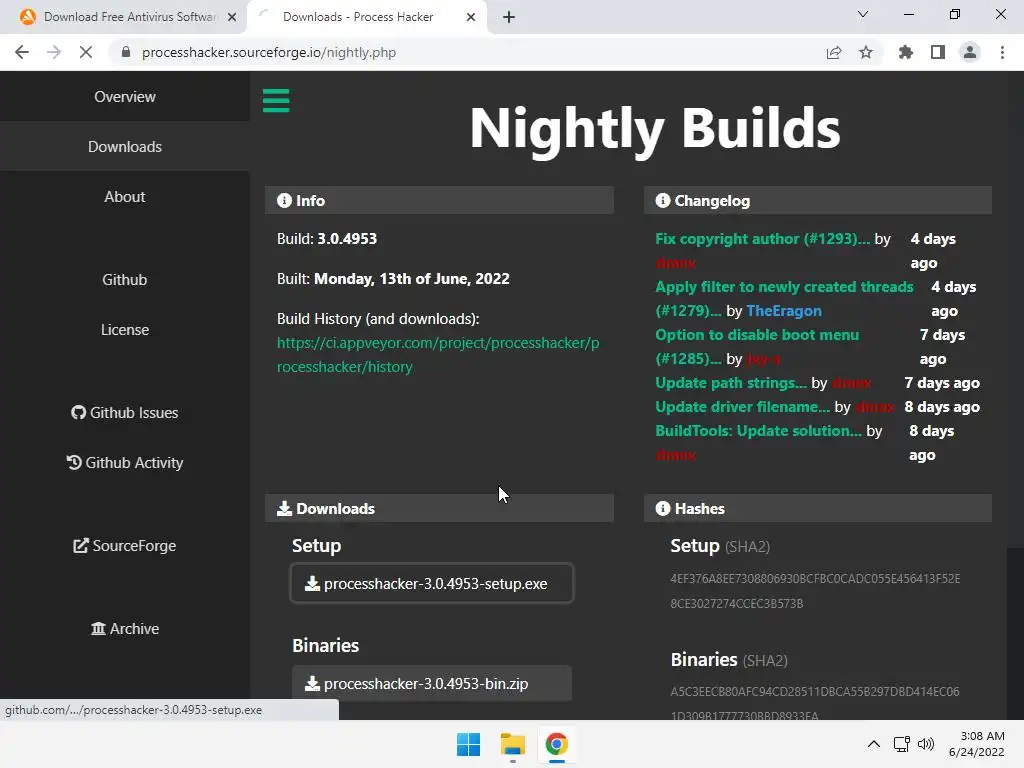This screenshot has width=1024, height=768.
Task: Click build number 3.0.4953 text
Action: pyautogui.click(x=347, y=239)
